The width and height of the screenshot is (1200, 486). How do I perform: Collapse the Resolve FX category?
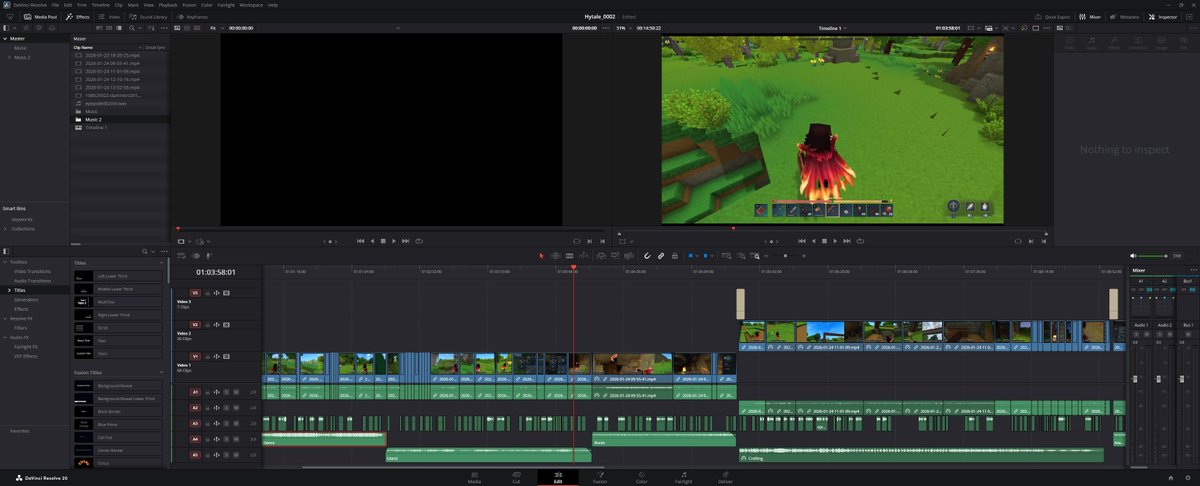pyautogui.click(x=5, y=318)
